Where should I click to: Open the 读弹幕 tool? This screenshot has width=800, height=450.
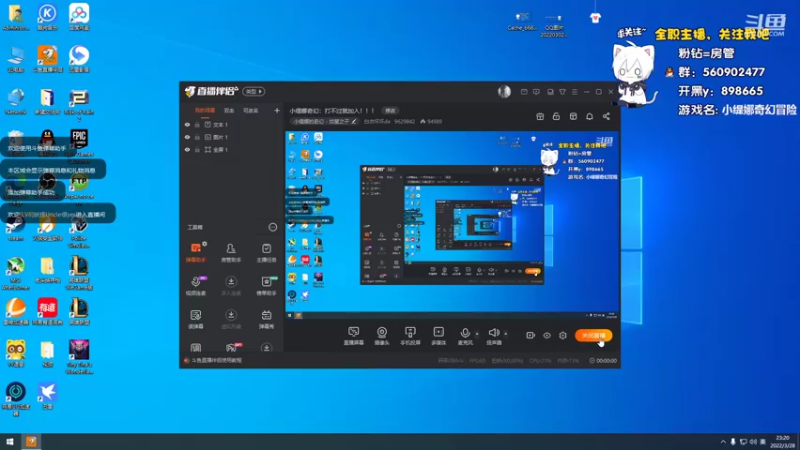click(195, 319)
